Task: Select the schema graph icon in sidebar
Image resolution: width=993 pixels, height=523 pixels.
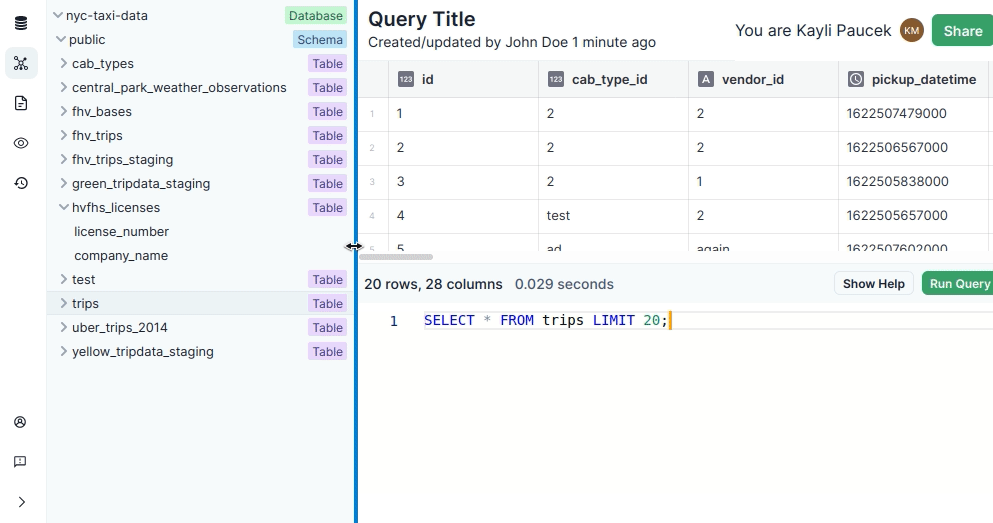Action: click(x=21, y=64)
